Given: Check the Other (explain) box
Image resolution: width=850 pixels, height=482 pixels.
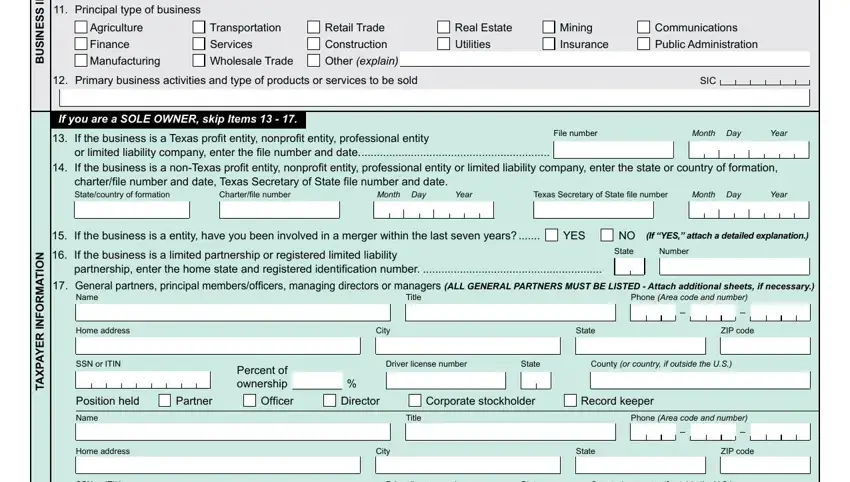Looking at the screenshot, I should coord(313,60).
